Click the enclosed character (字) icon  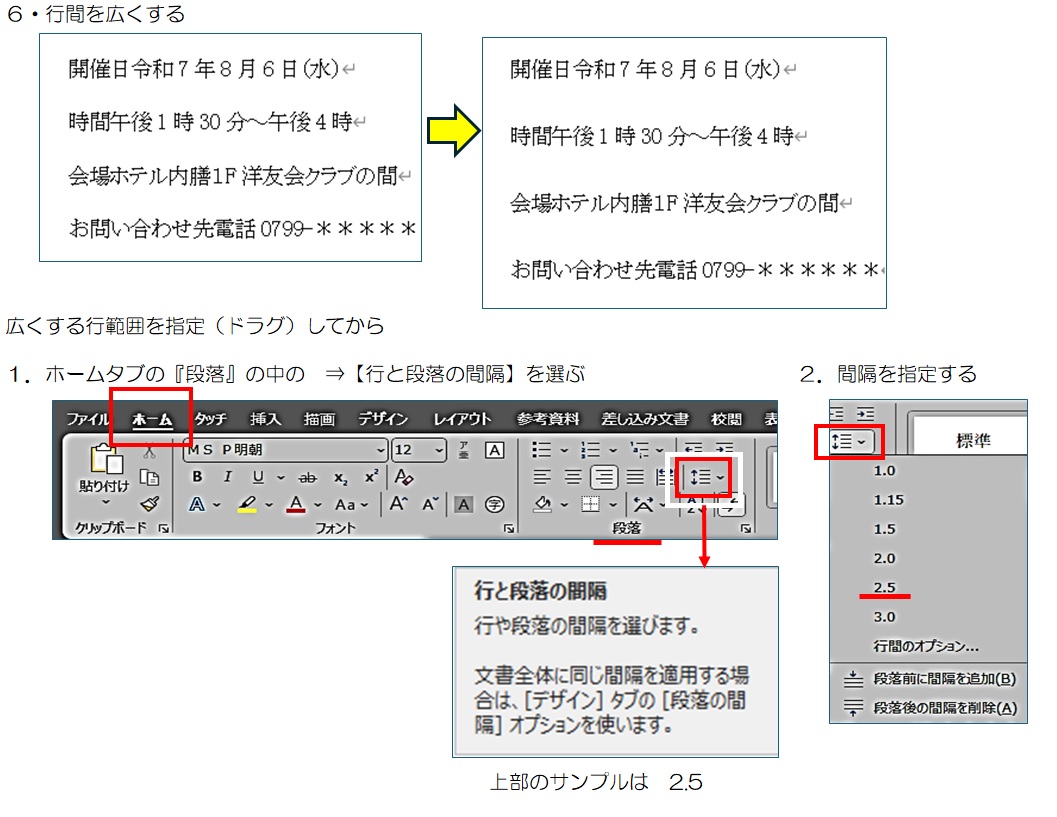[x=494, y=505]
